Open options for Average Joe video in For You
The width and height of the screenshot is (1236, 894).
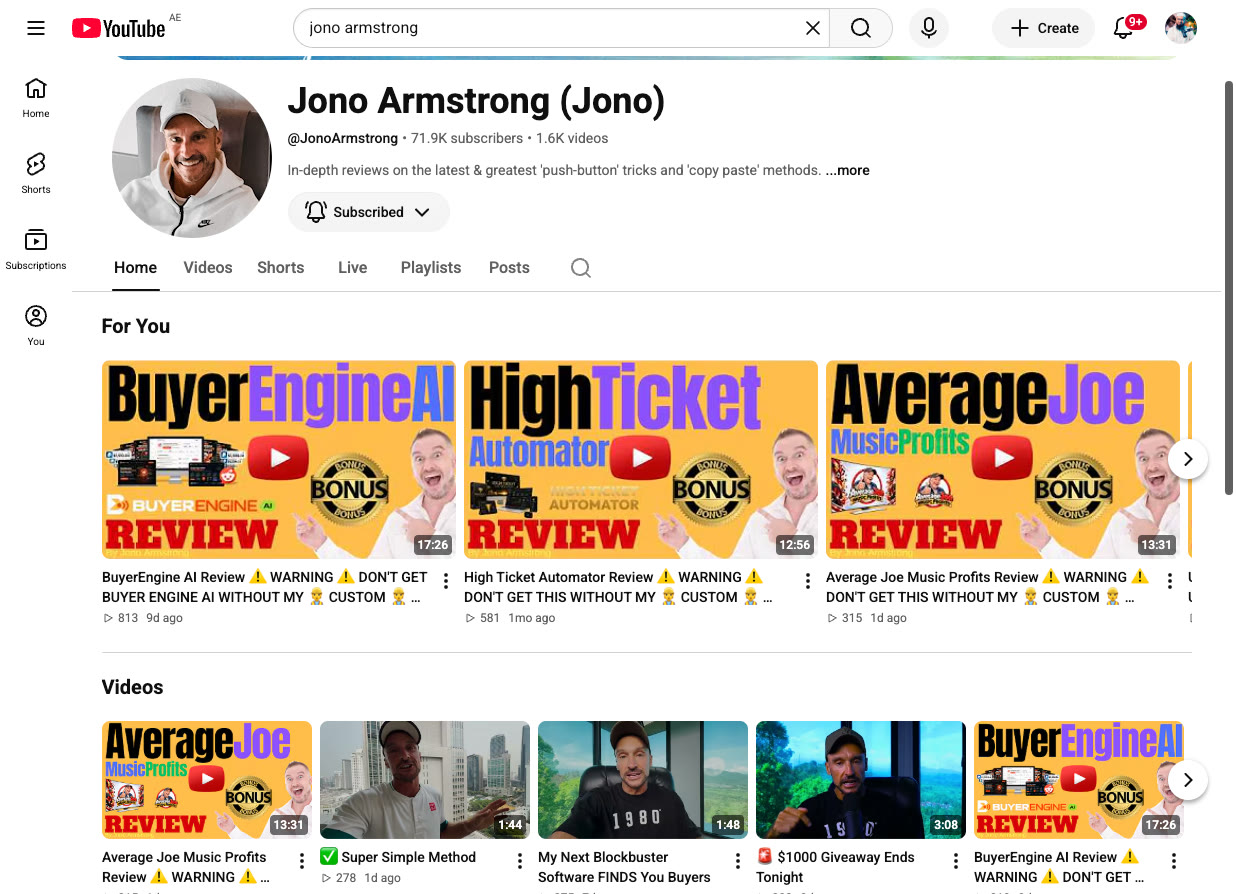(1170, 581)
